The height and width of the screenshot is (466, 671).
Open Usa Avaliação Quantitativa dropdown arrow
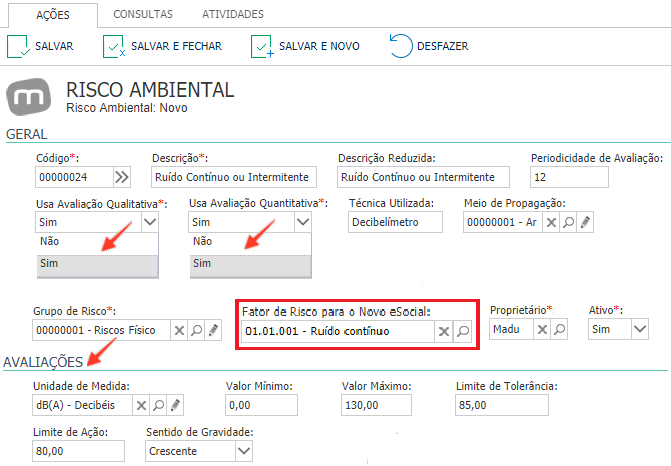(303, 222)
